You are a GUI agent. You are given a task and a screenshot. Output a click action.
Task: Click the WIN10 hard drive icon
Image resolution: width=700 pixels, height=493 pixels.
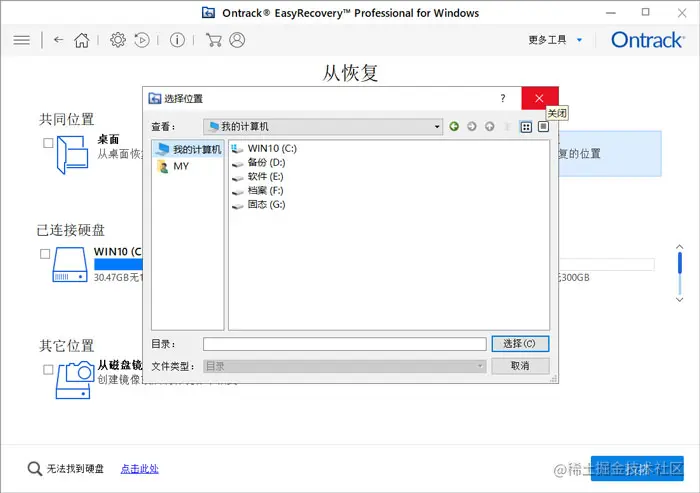coord(70,265)
